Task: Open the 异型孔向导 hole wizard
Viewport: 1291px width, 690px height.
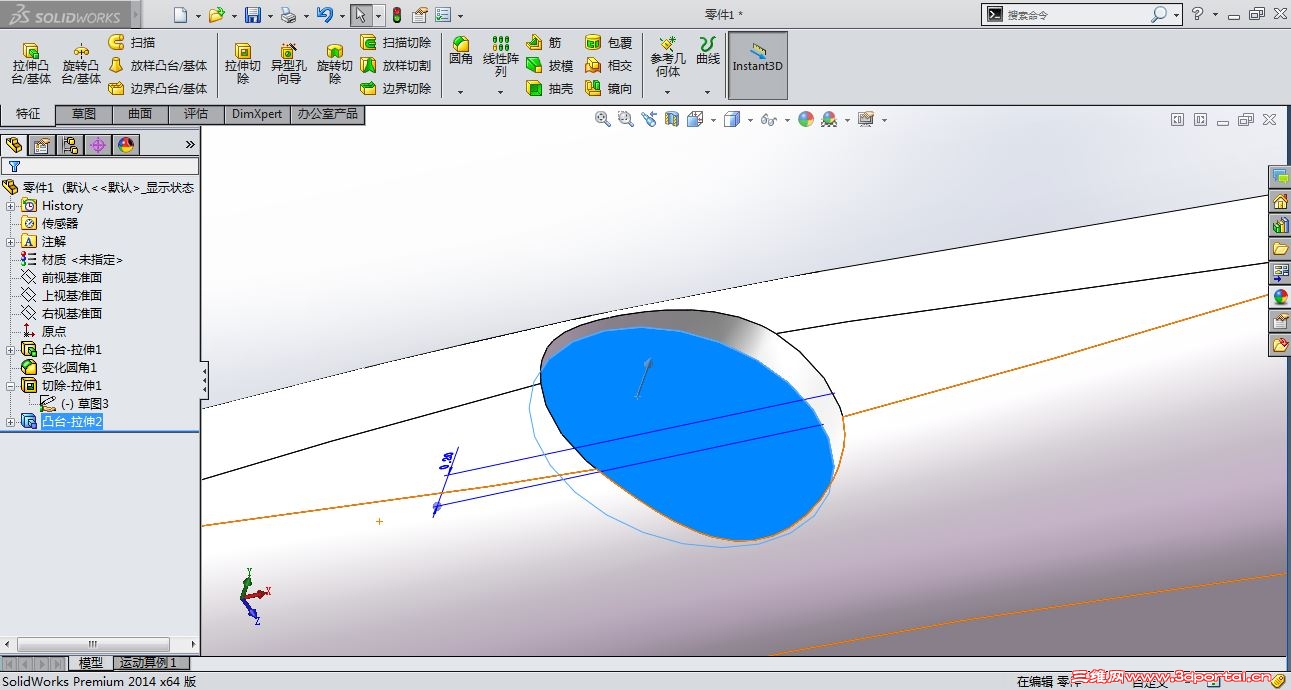Action: [x=289, y=65]
